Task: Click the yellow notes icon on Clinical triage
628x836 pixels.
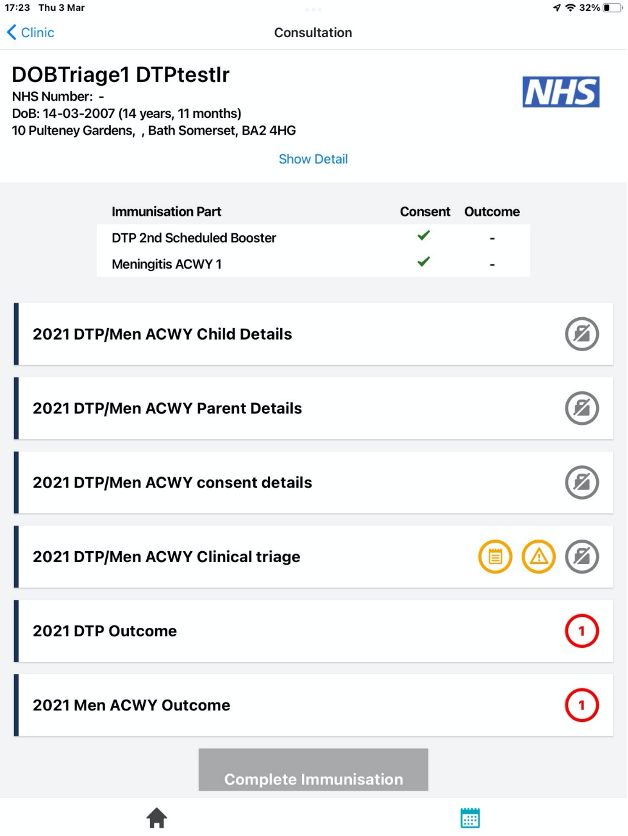Action: coord(495,556)
